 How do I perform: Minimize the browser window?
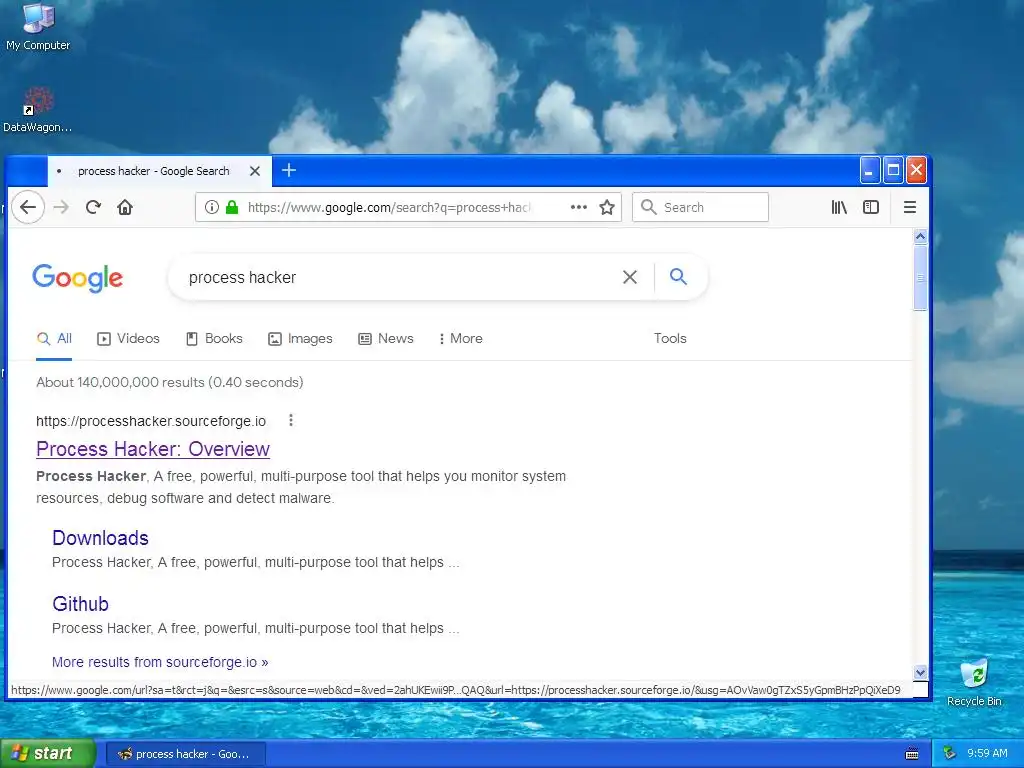pyautogui.click(x=869, y=170)
